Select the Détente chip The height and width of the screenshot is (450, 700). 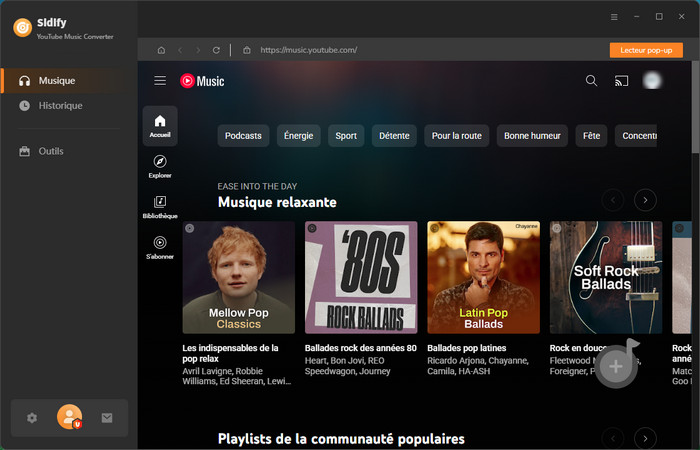coord(394,136)
